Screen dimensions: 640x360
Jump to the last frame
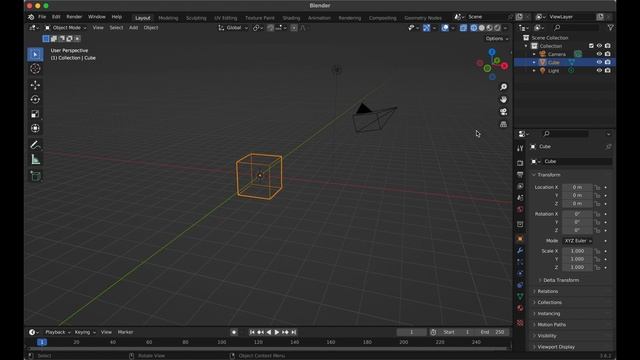pyautogui.click(x=293, y=332)
